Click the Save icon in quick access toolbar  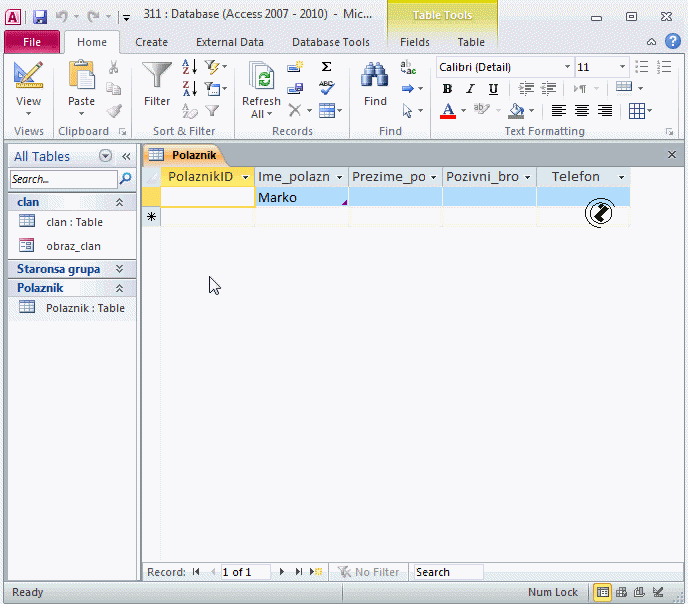pyautogui.click(x=40, y=17)
